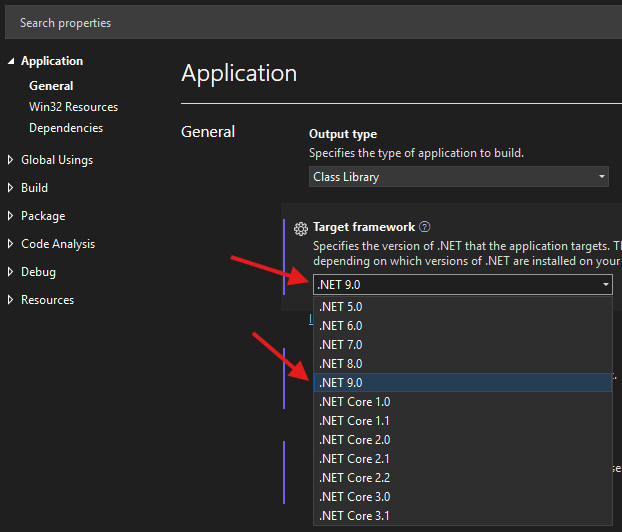The image size is (622, 532).
Task: Select General under Application
Action: tap(51, 86)
